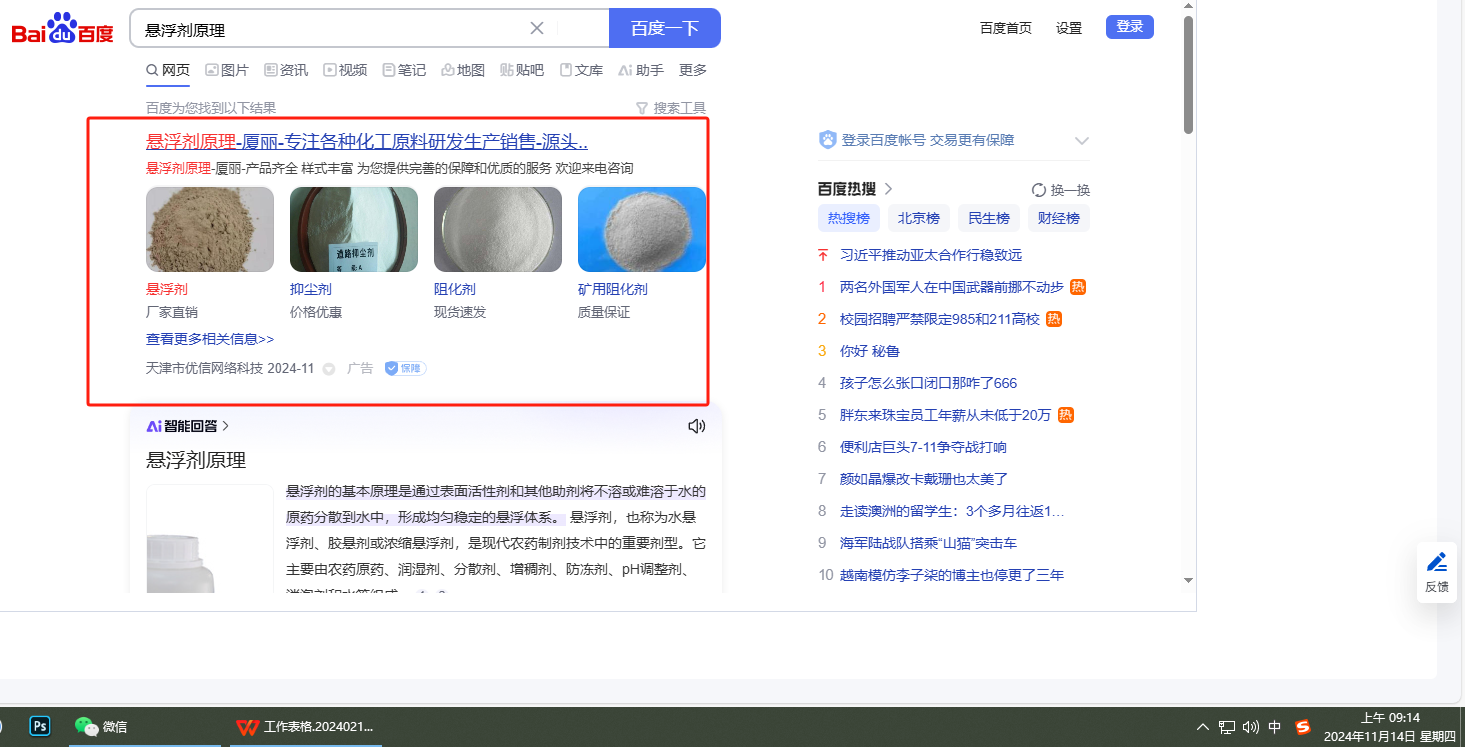1465x747 pixels.
Task: Click 查看更多相关信息>> link
Action: pos(210,339)
